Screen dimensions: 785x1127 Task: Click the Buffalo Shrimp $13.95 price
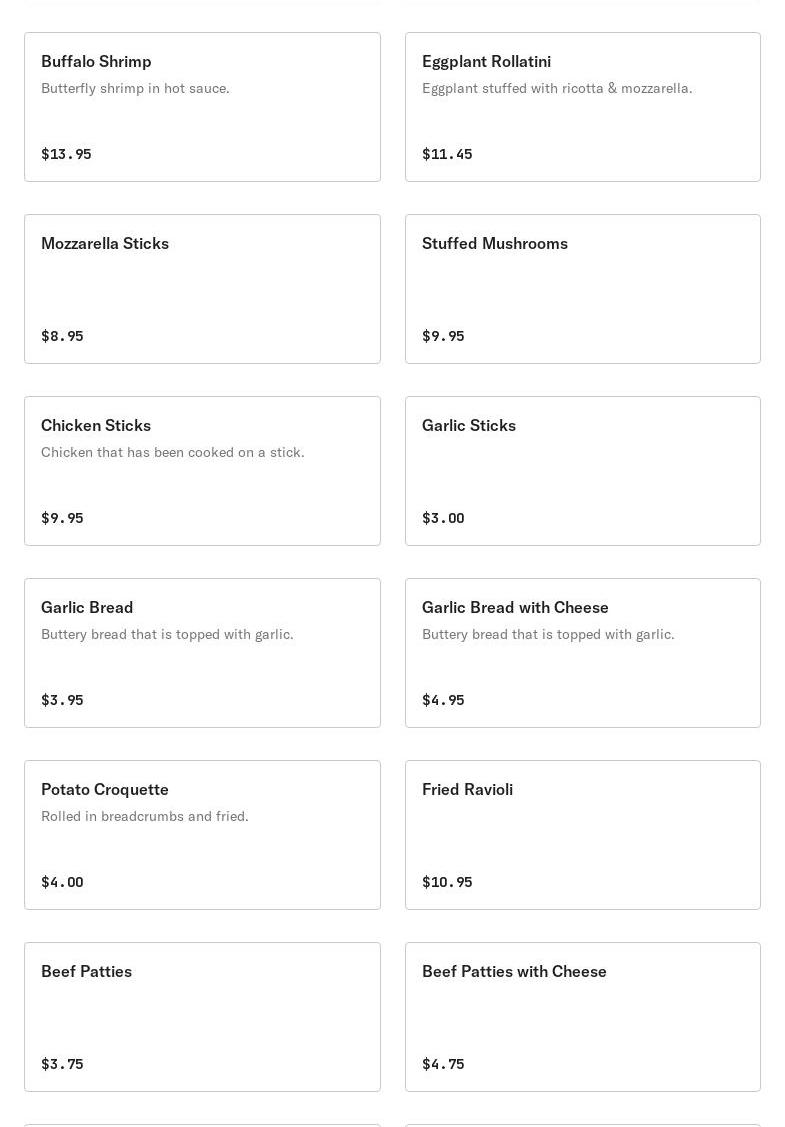[66, 154]
